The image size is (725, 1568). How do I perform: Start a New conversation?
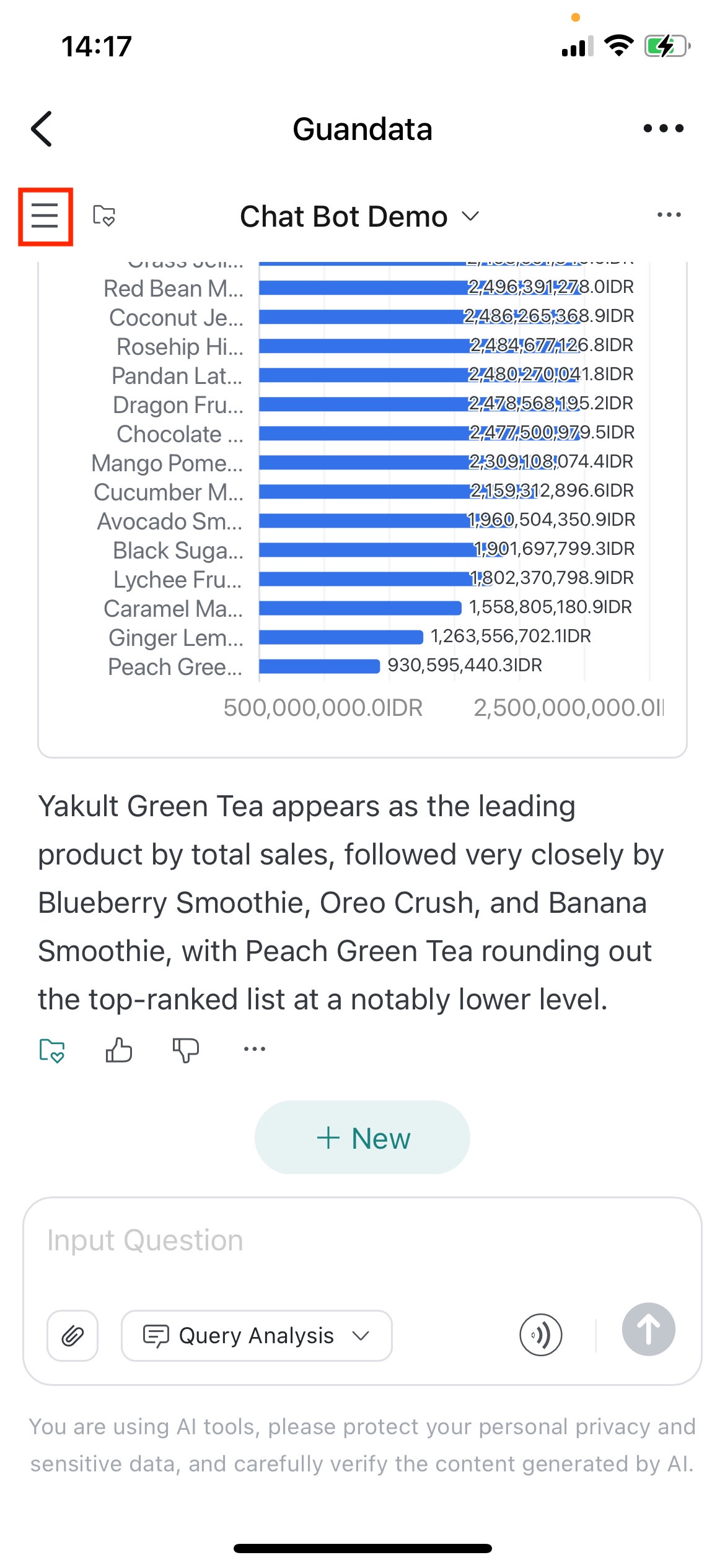click(362, 1138)
